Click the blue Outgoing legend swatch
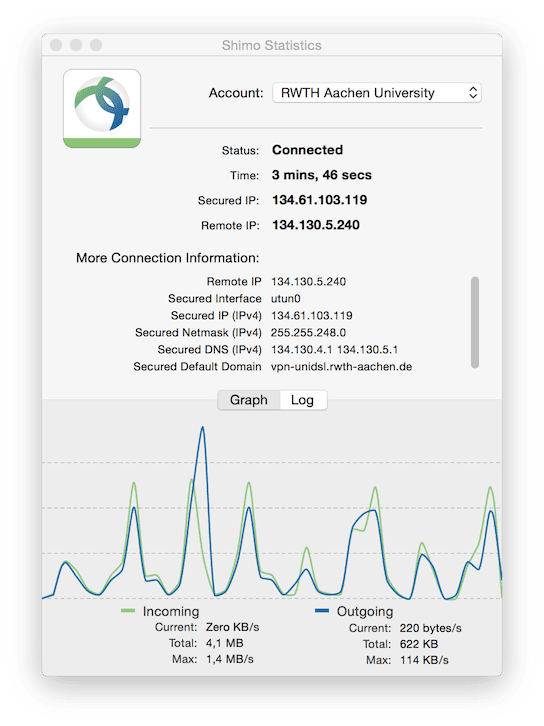 click(x=322, y=611)
